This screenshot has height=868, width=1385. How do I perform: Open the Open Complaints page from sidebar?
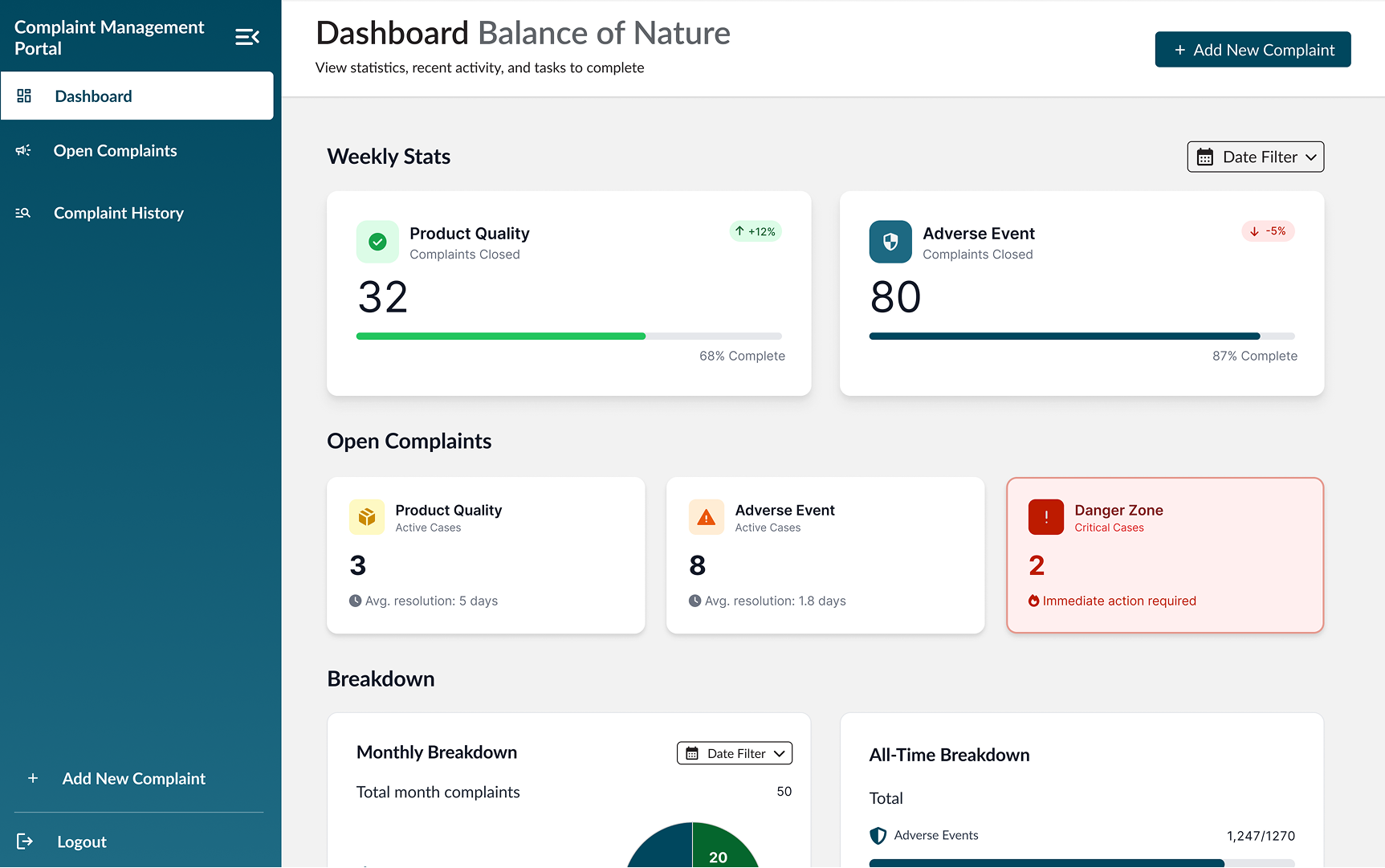click(x=115, y=151)
